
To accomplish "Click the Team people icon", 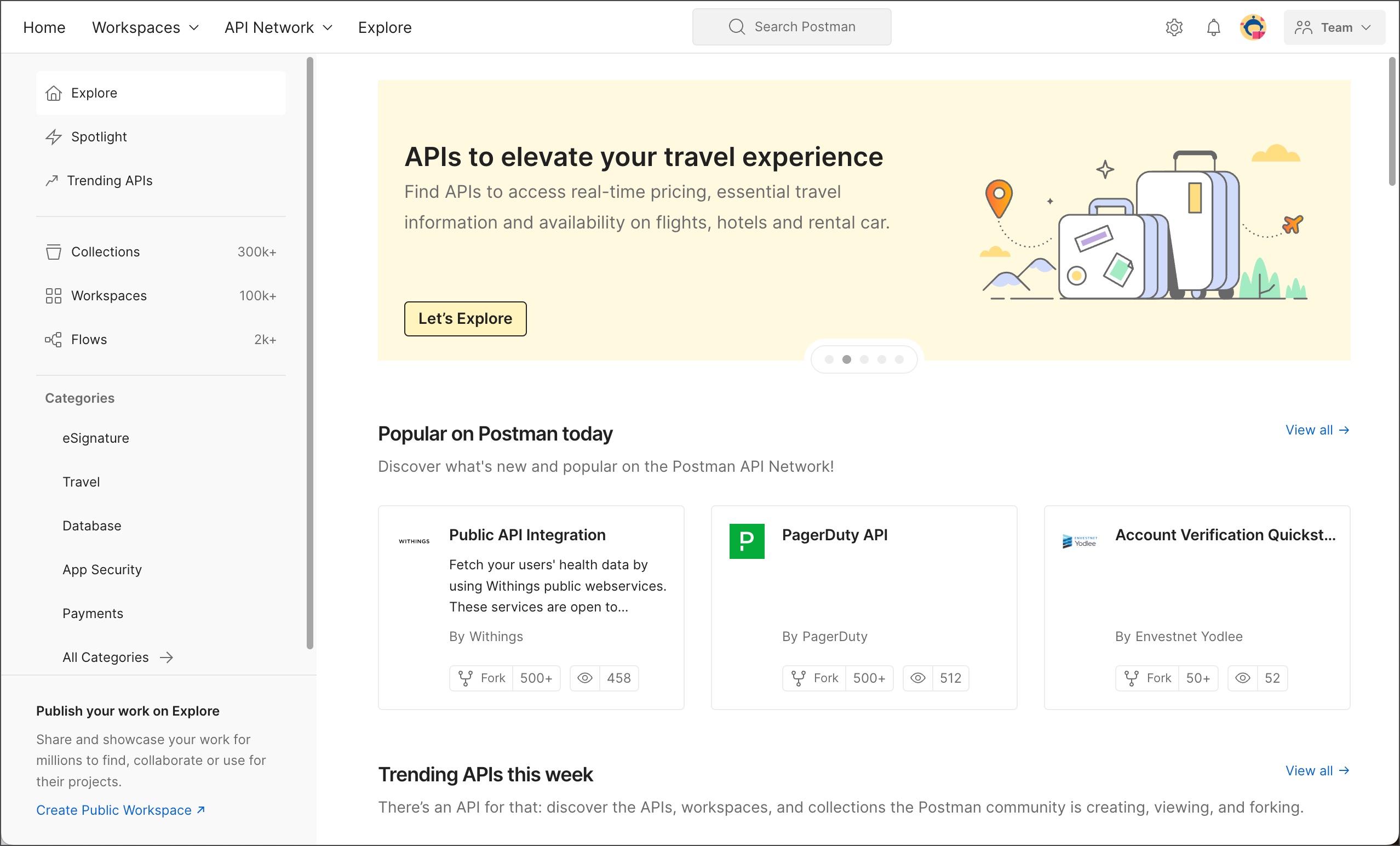I will pyautogui.click(x=1304, y=27).
